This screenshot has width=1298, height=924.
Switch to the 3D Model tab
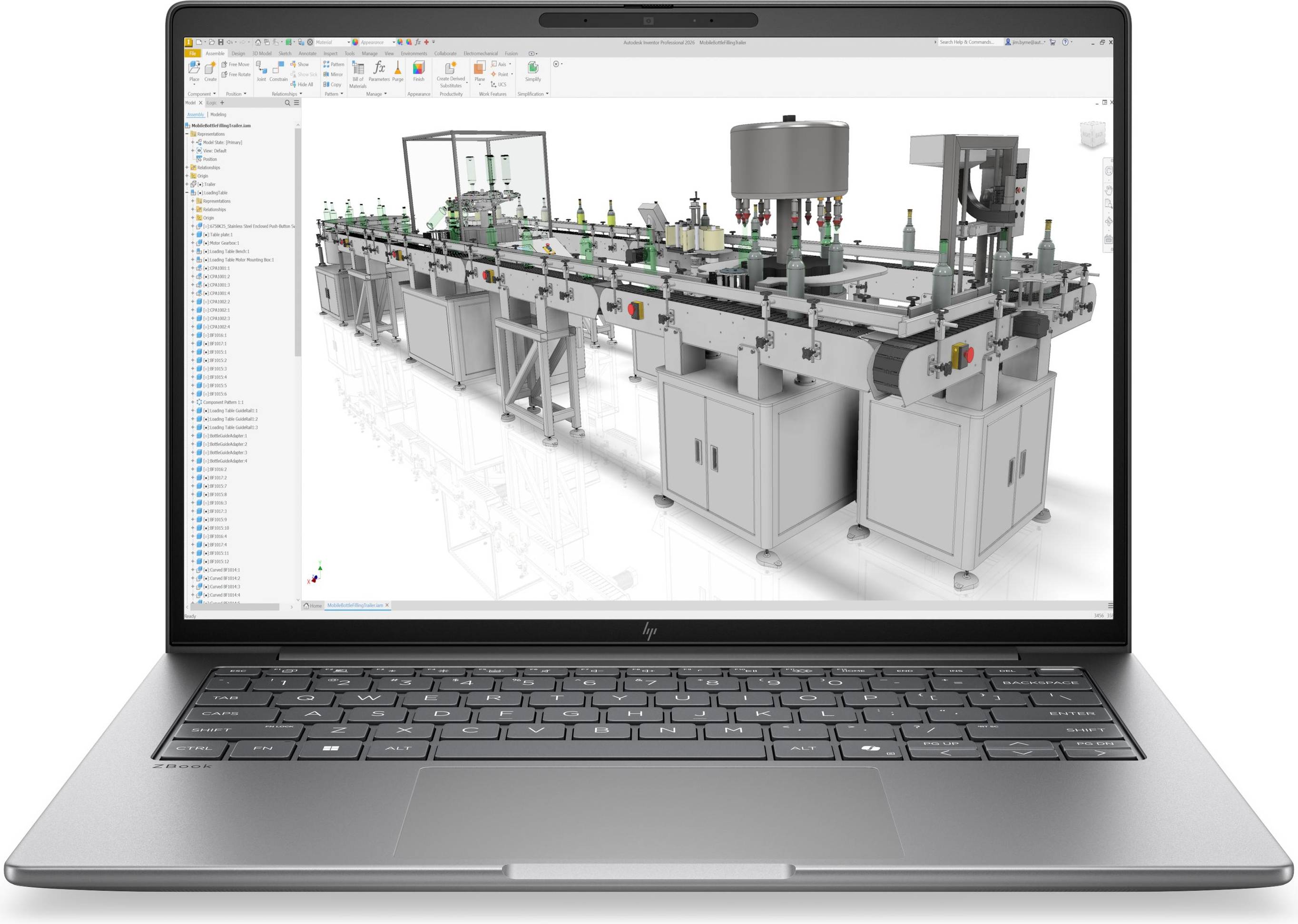pyautogui.click(x=262, y=53)
